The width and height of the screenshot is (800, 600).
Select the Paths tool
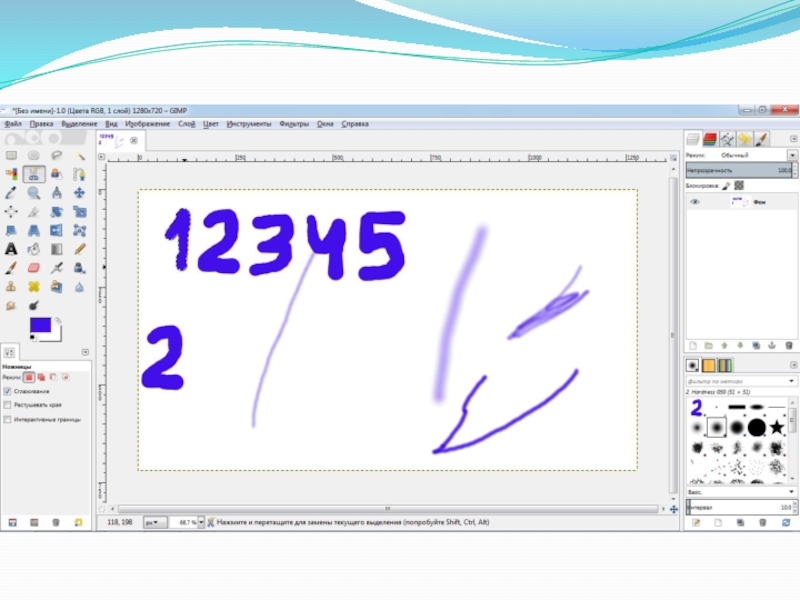coord(79,174)
